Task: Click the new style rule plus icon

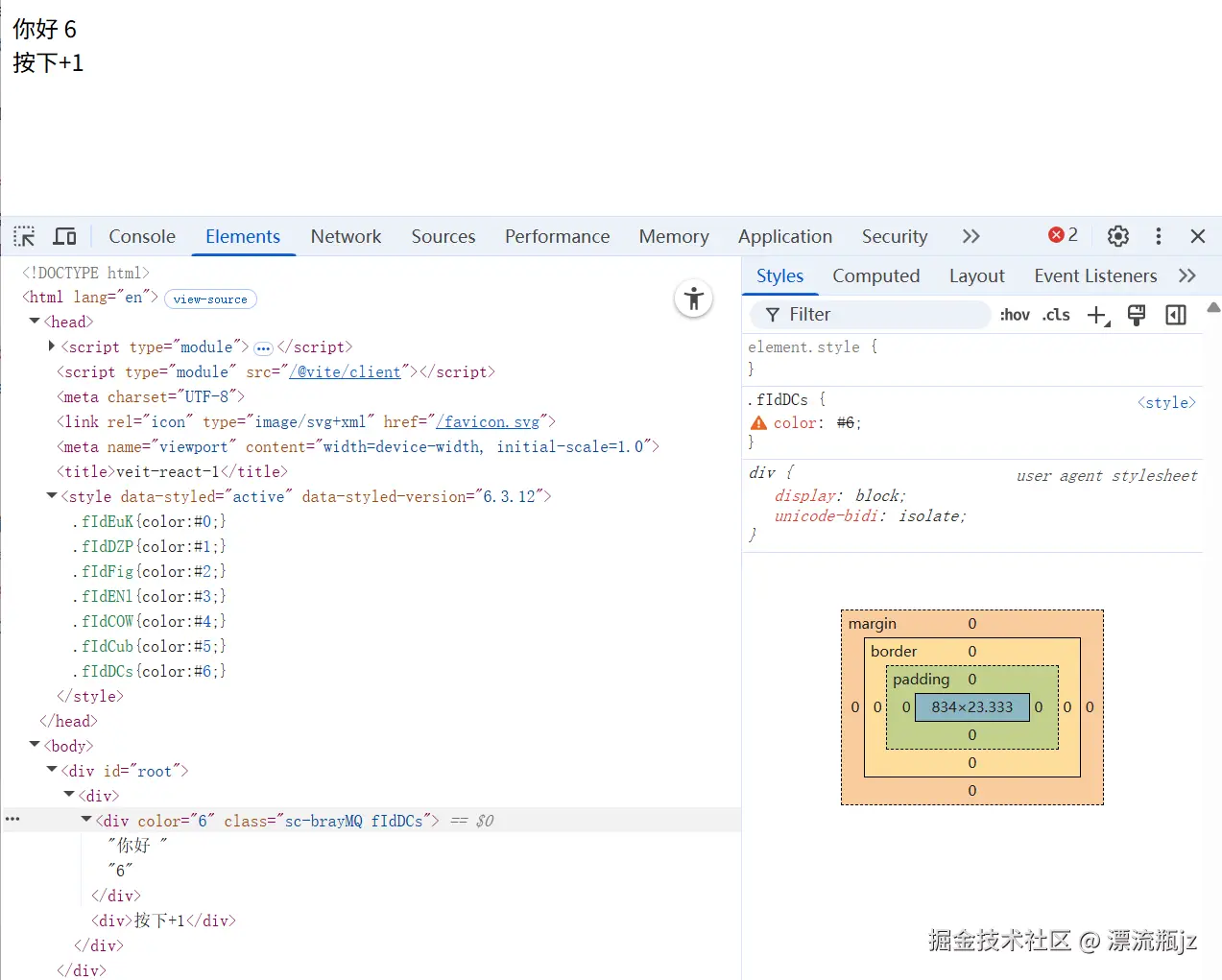Action: point(1097,315)
